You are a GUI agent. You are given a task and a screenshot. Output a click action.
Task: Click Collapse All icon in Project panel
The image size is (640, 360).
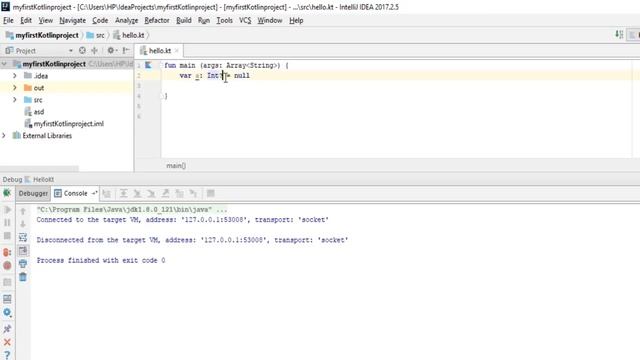click(x=94, y=50)
